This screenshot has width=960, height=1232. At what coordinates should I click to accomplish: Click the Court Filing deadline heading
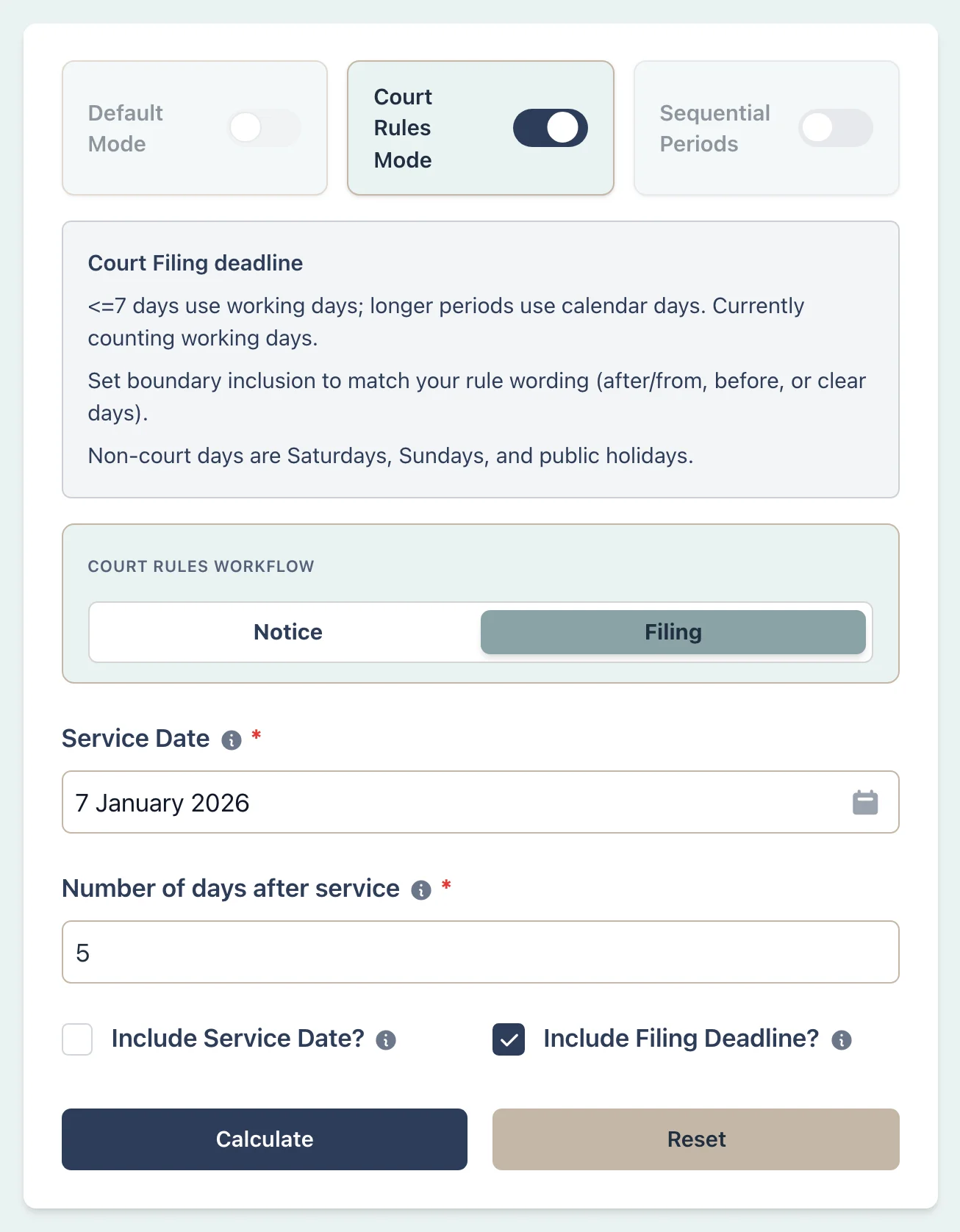pyautogui.click(x=196, y=263)
